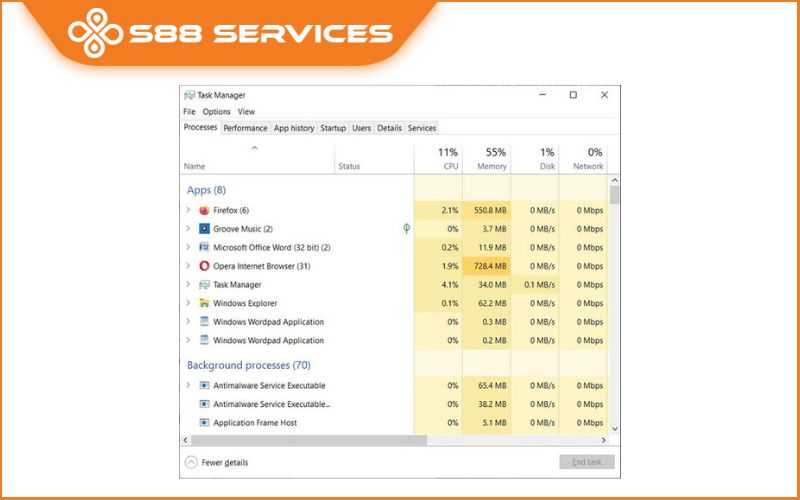Click Firefox's 550.8 MB memory value
The width and height of the screenshot is (800, 500).
tap(490, 210)
